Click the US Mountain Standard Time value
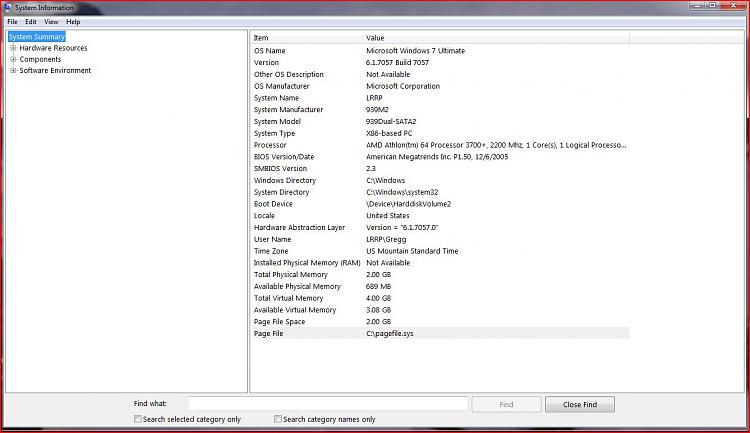Viewport: 750px width, 433px height. point(412,251)
